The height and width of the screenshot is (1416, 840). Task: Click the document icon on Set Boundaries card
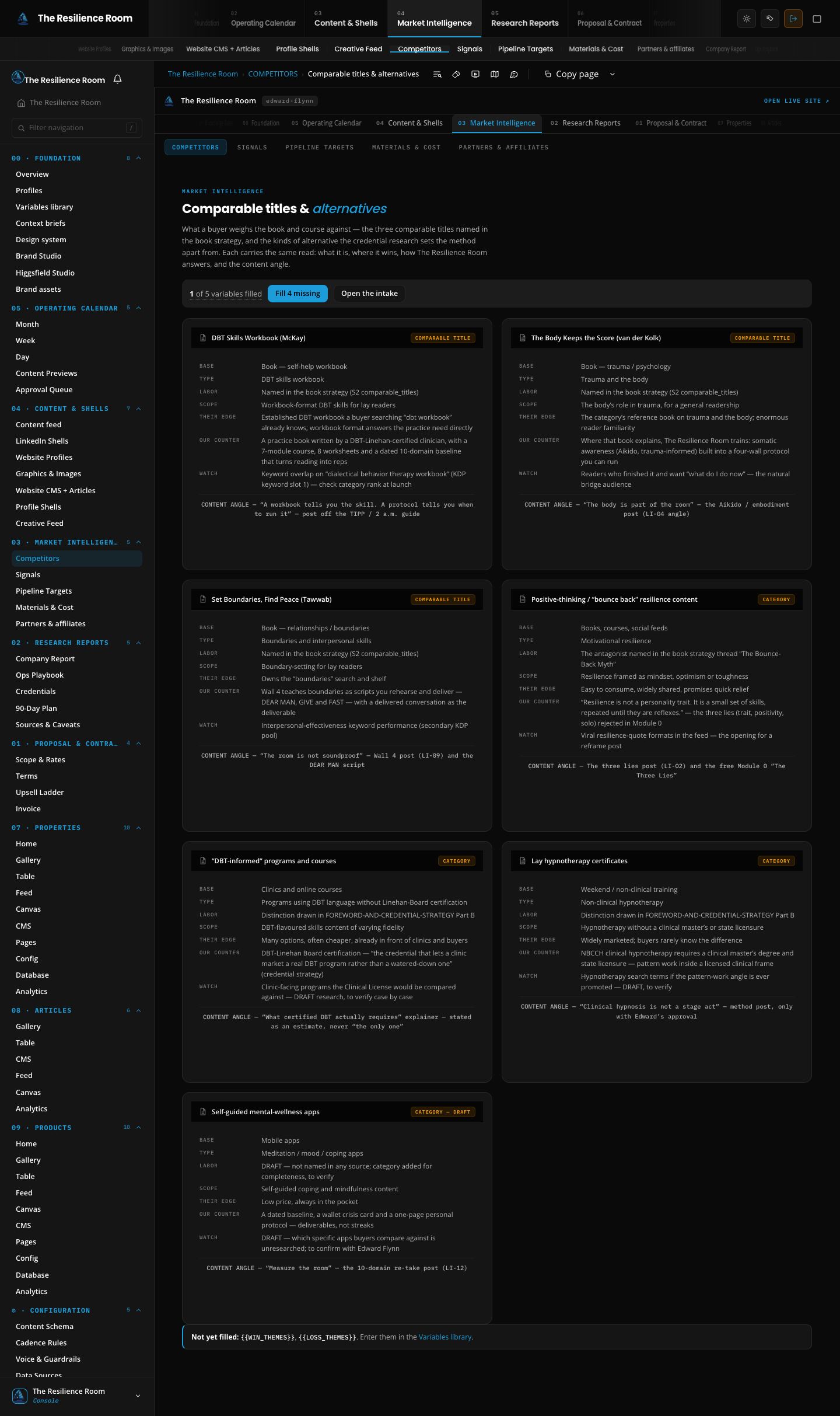pos(203,599)
